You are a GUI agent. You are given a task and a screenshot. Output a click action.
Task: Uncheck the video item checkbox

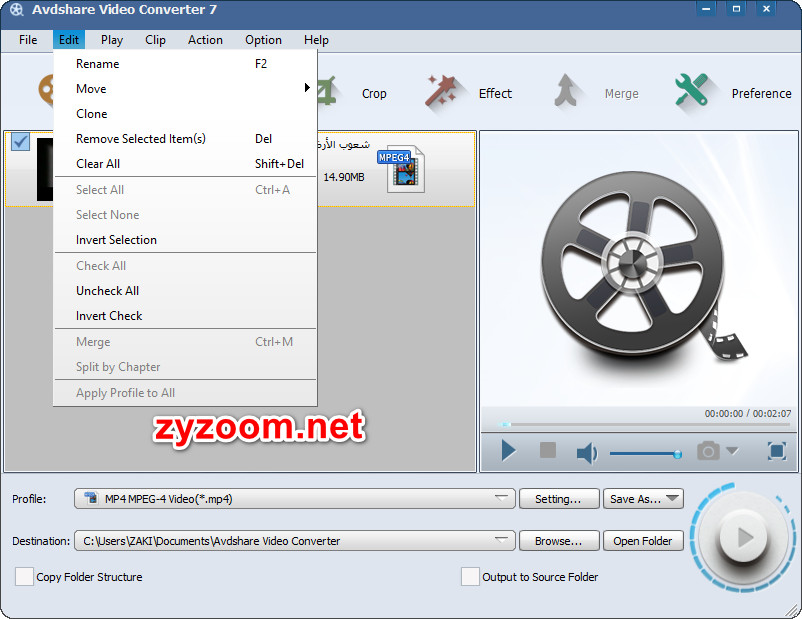pos(20,142)
